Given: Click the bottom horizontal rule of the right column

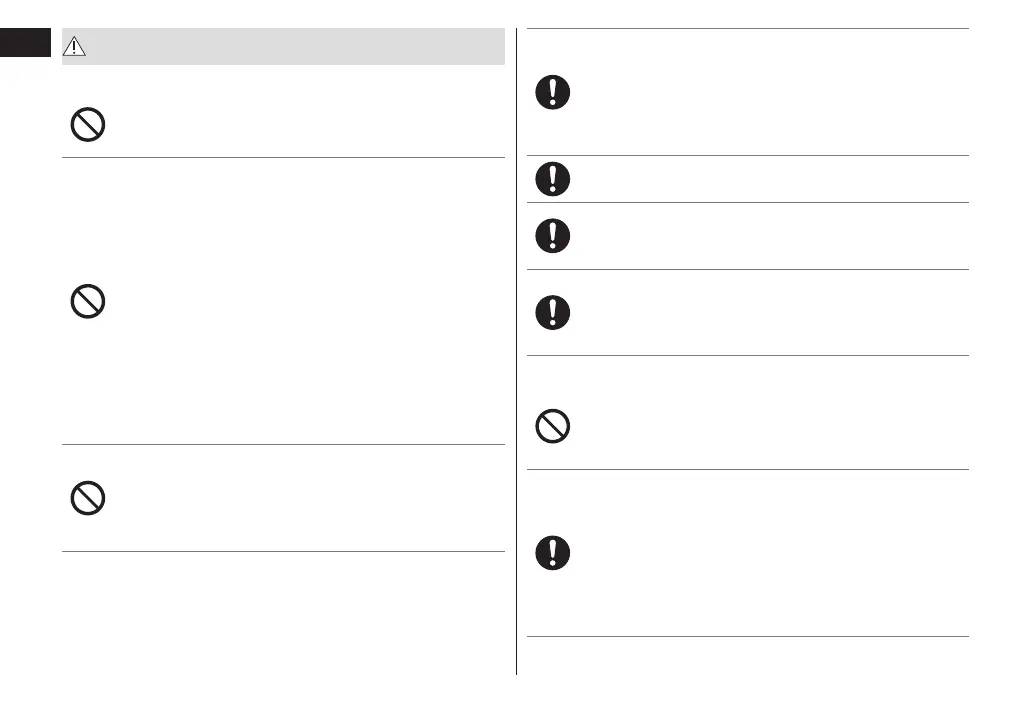Looking at the screenshot, I should pyautogui.click(x=747, y=636).
